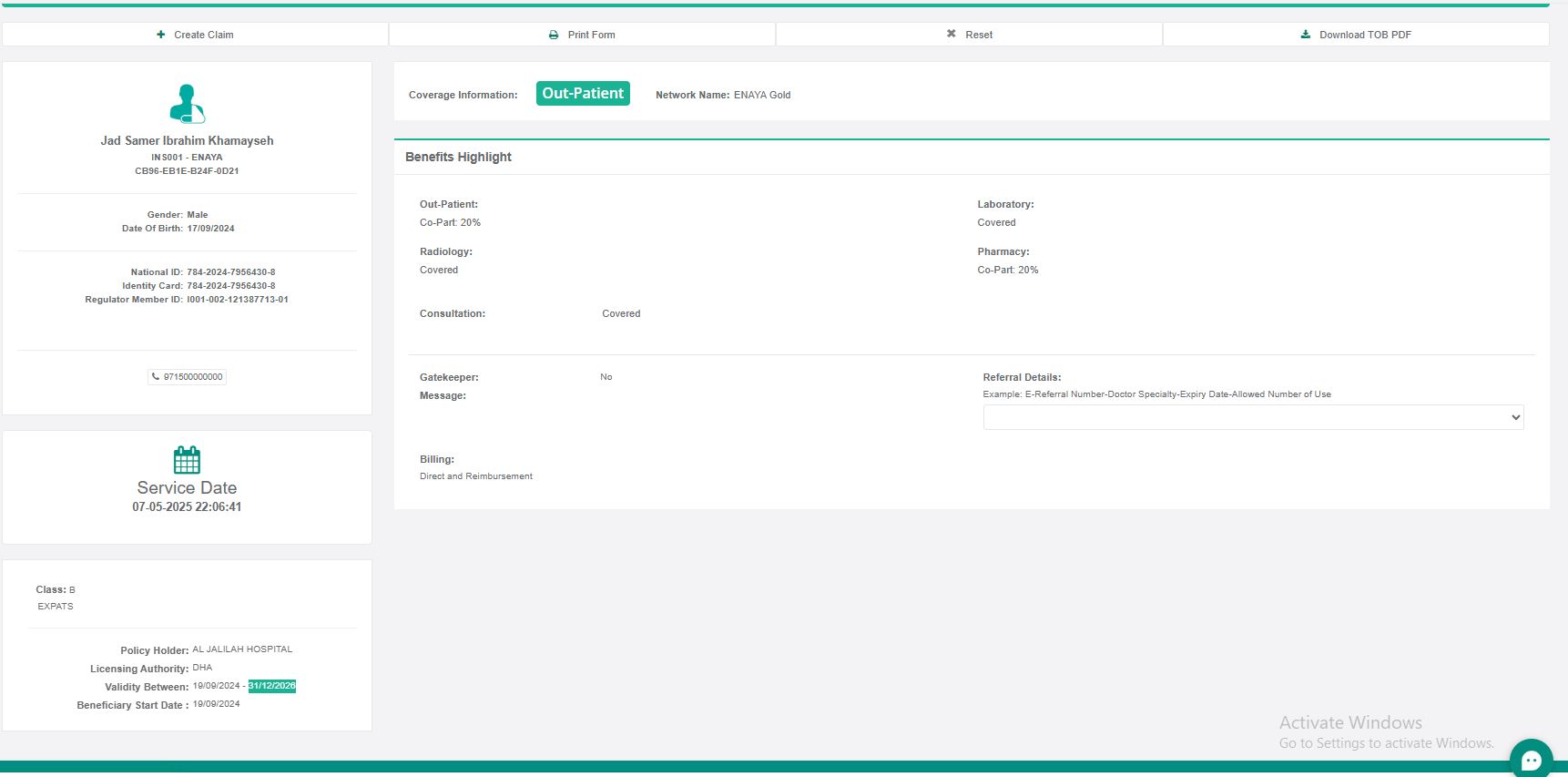Select the Out-Patient coverage badge
The height and width of the screenshot is (777, 1568).
pyautogui.click(x=583, y=94)
